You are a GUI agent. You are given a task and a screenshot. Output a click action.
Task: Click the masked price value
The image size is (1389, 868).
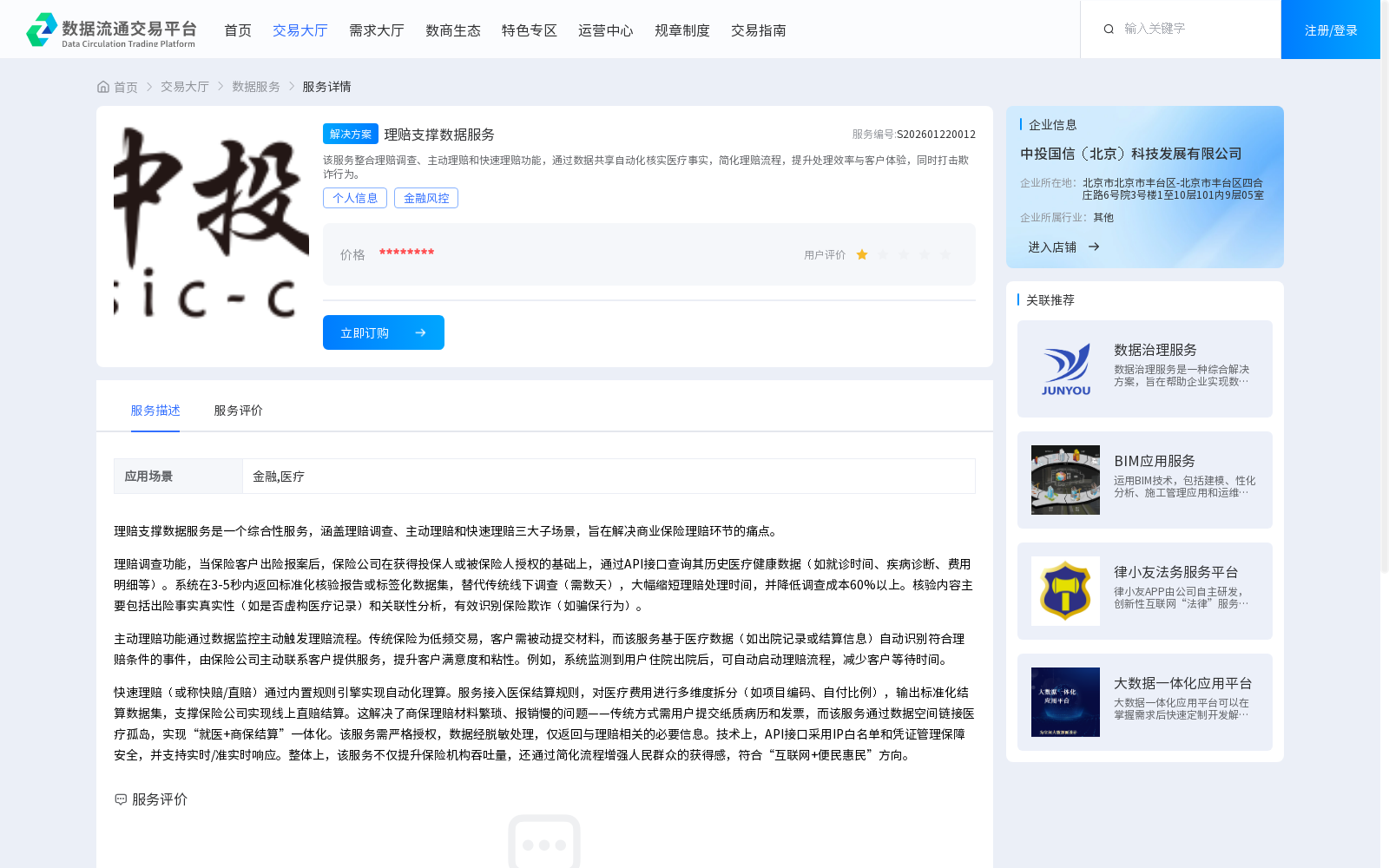coord(407,253)
